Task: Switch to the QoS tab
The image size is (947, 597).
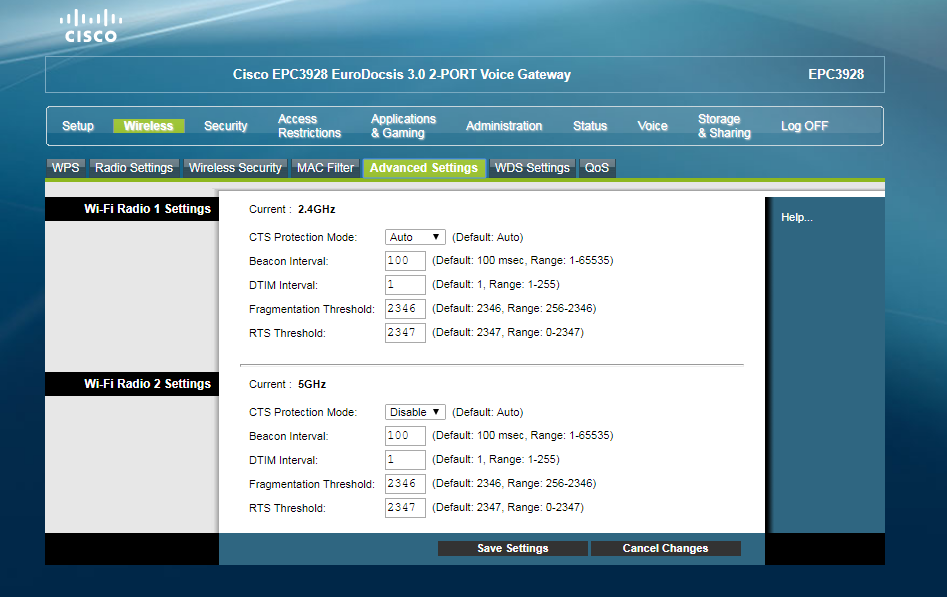Action: 597,168
